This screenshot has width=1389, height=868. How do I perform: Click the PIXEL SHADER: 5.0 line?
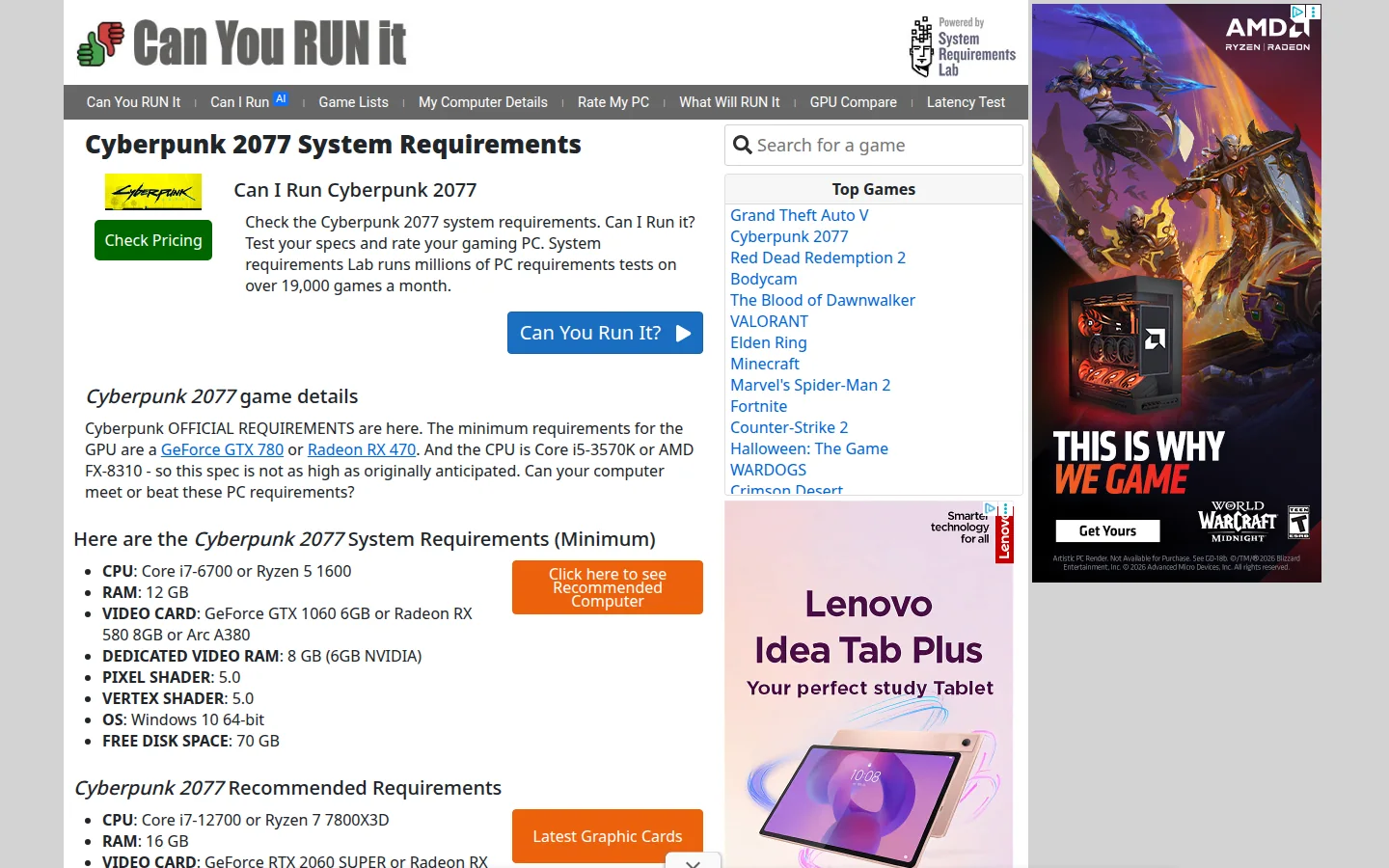[172, 677]
